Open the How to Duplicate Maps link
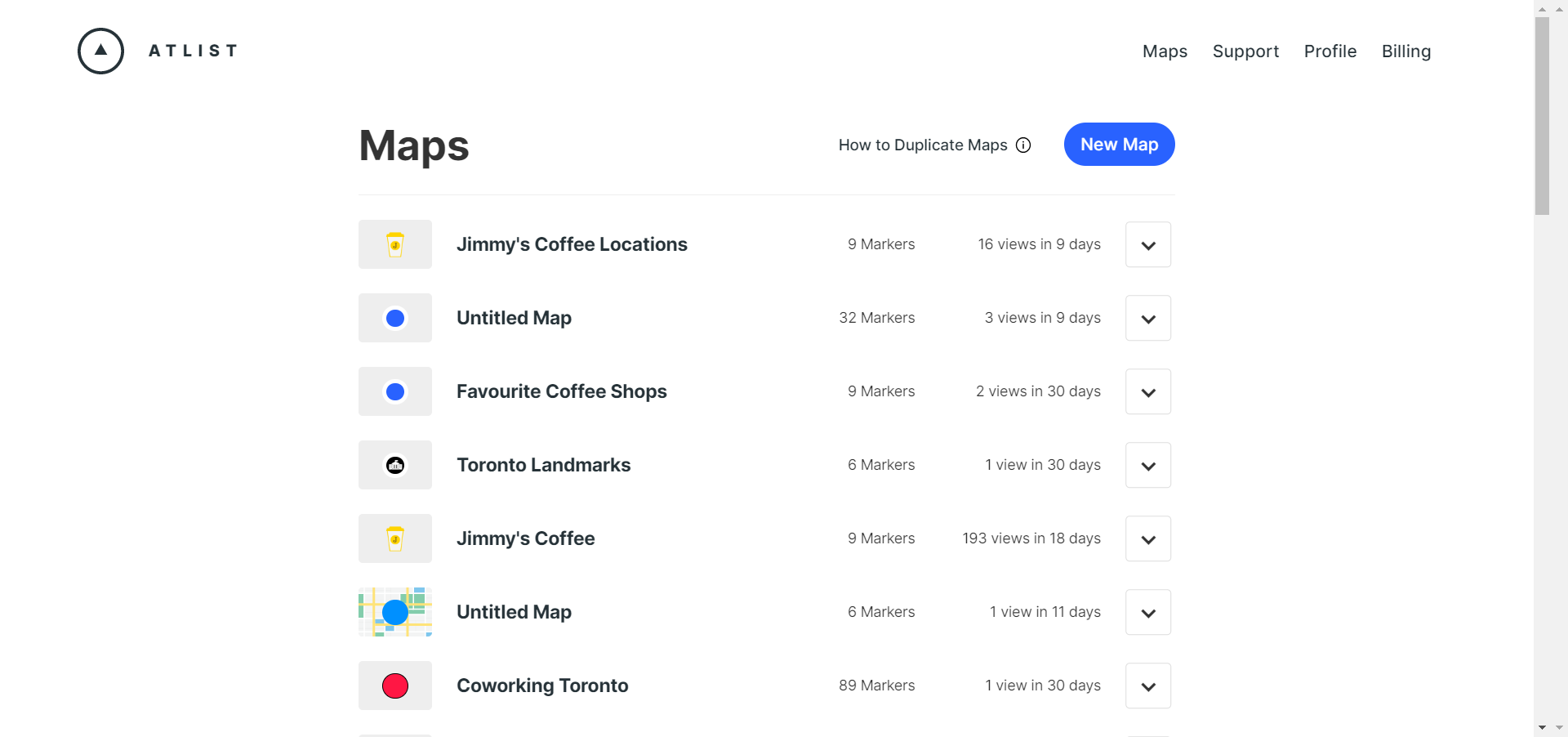Image resolution: width=1568 pixels, height=737 pixels. pos(923,145)
